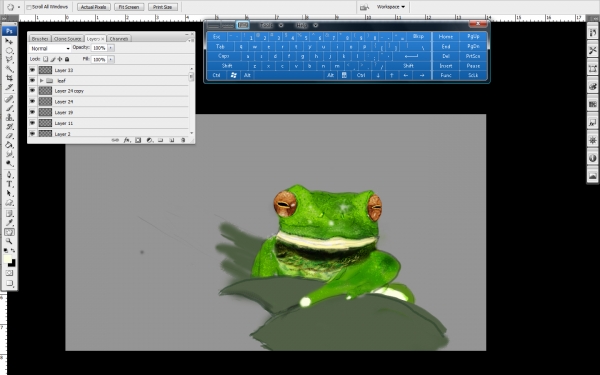Screen dimensions: 600x375
Task: Select the Layer 24 copy thumbnail
Action: tap(45, 91)
